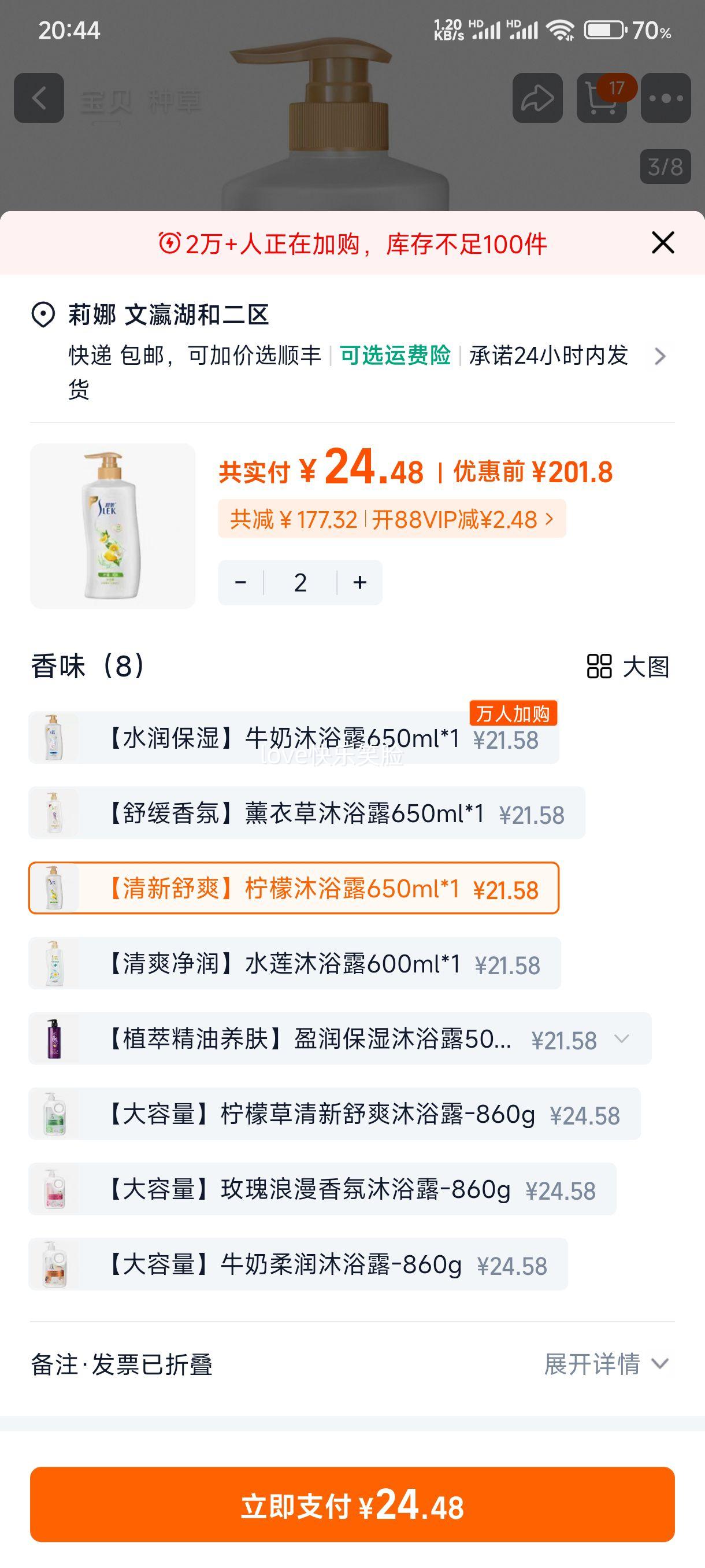Screen dimensions: 705x1568
Task: Decrease quantity with the minus button
Action: (x=241, y=583)
